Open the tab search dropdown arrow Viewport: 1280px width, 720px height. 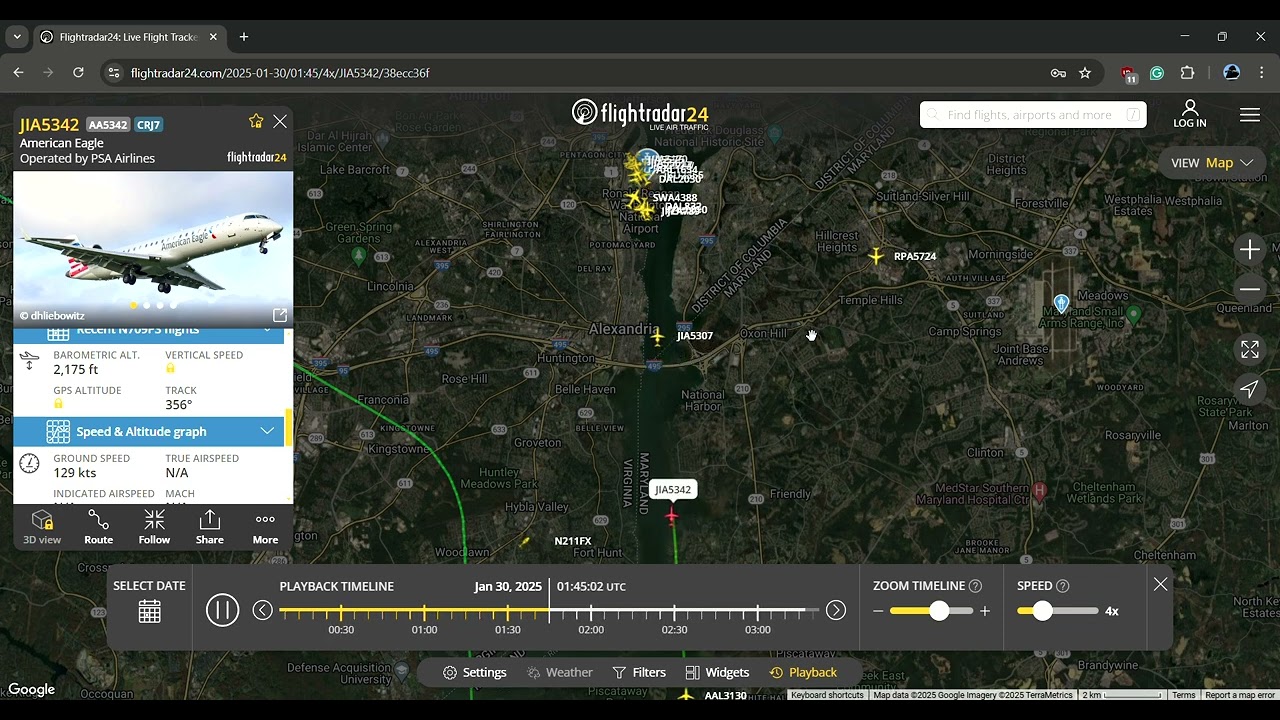coord(17,37)
